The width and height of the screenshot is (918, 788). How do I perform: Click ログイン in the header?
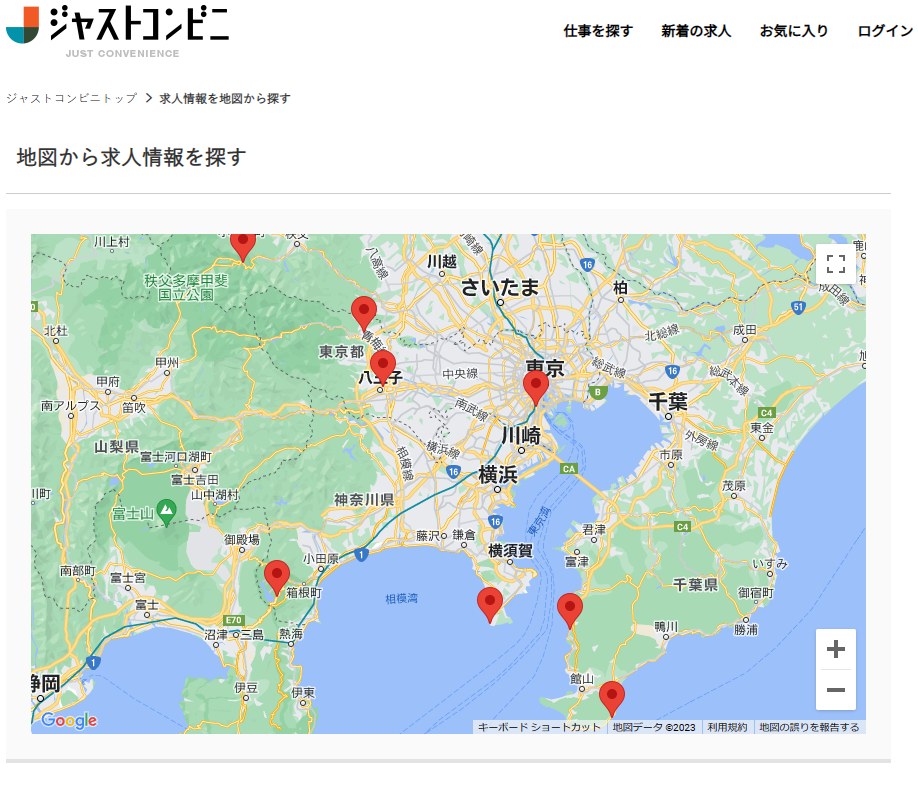tap(885, 31)
